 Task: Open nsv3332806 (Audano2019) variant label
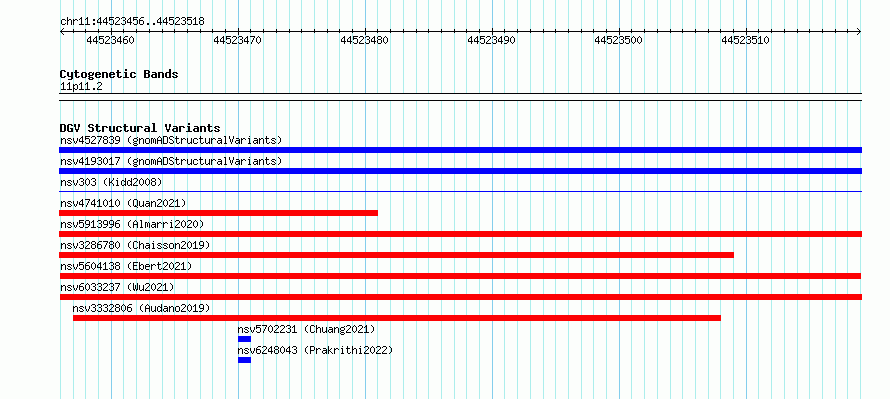[x=141, y=308]
